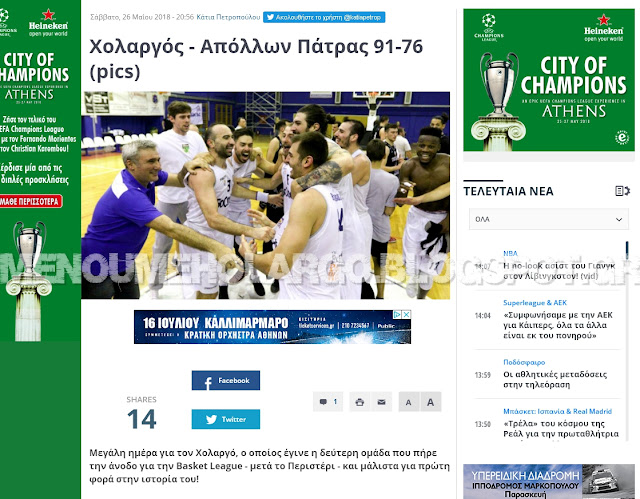Open the Ιππόδρομος Μαρκόπουλου ad banner
The image size is (640, 499).
pyautogui.click(x=549, y=481)
